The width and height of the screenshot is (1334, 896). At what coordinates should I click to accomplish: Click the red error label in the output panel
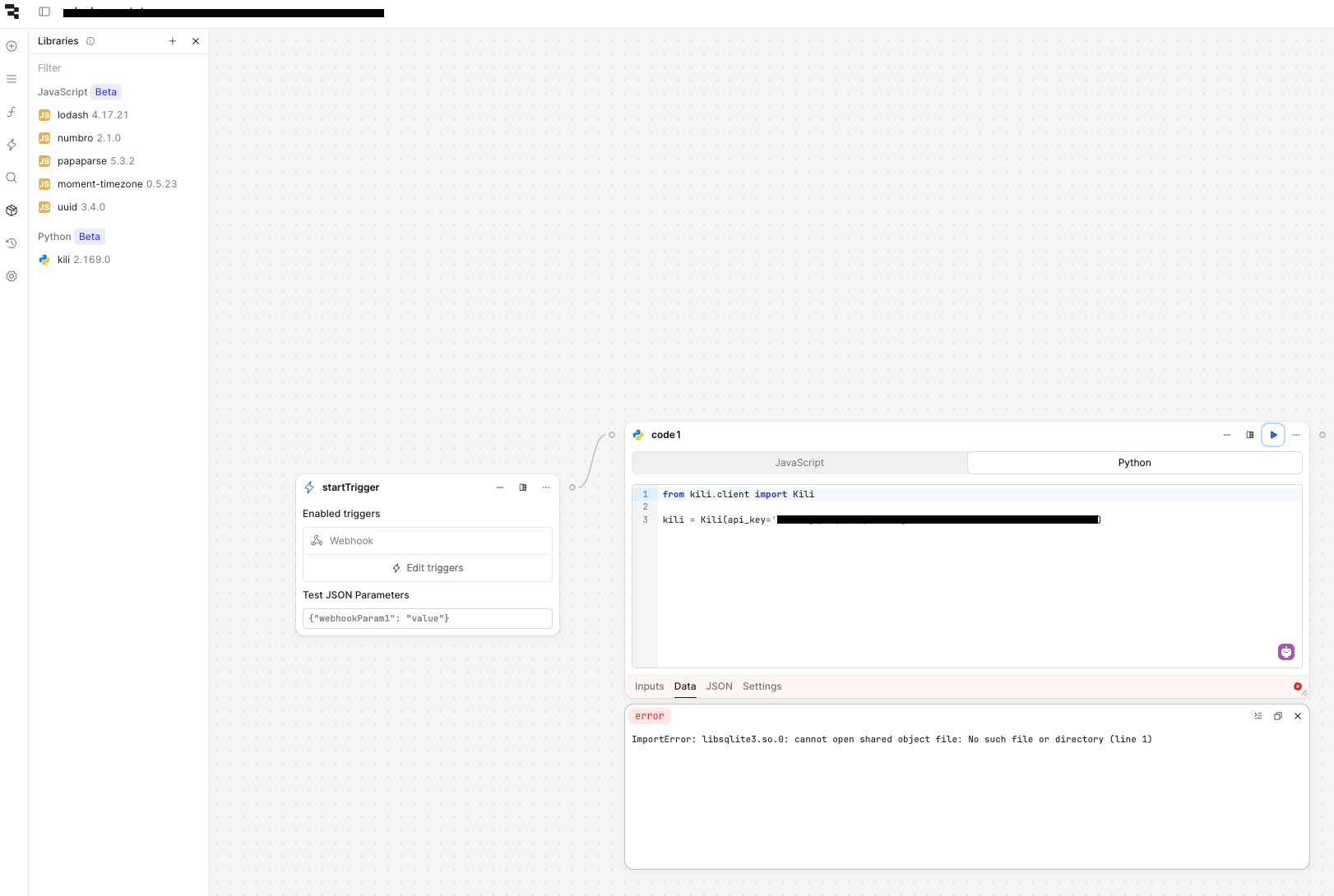(x=650, y=716)
